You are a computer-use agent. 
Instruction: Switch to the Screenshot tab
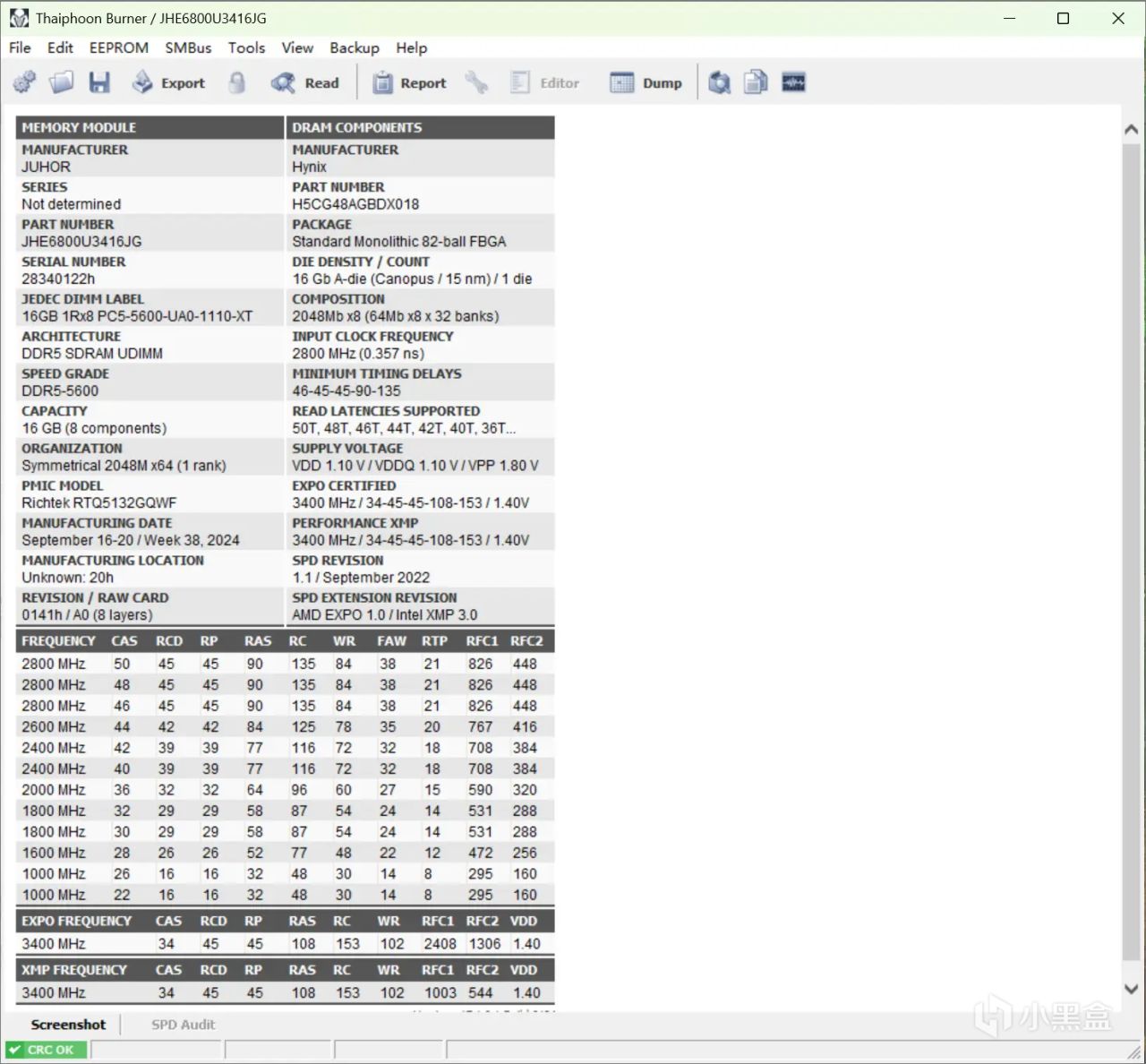(x=68, y=1025)
